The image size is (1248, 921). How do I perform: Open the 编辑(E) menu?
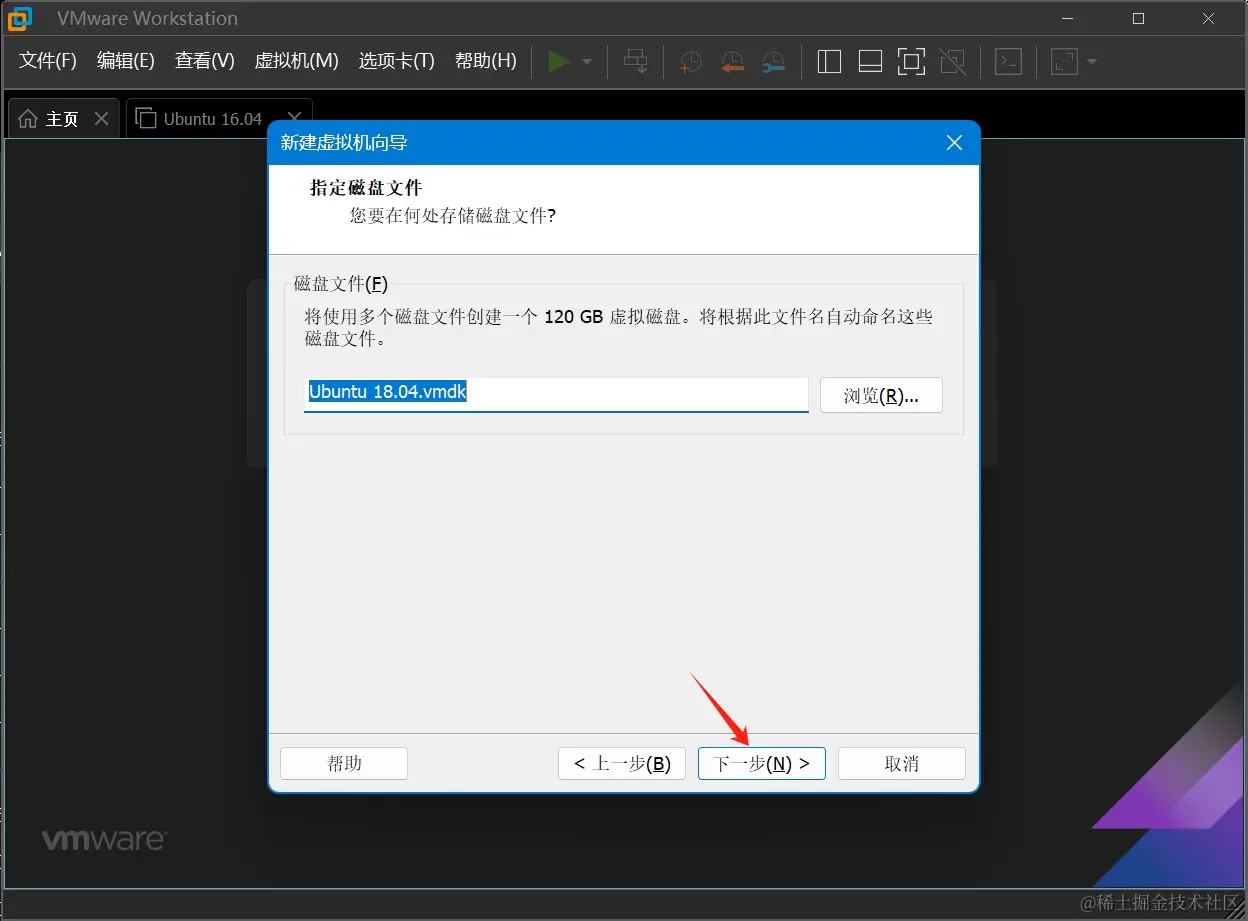coord(126,61)
